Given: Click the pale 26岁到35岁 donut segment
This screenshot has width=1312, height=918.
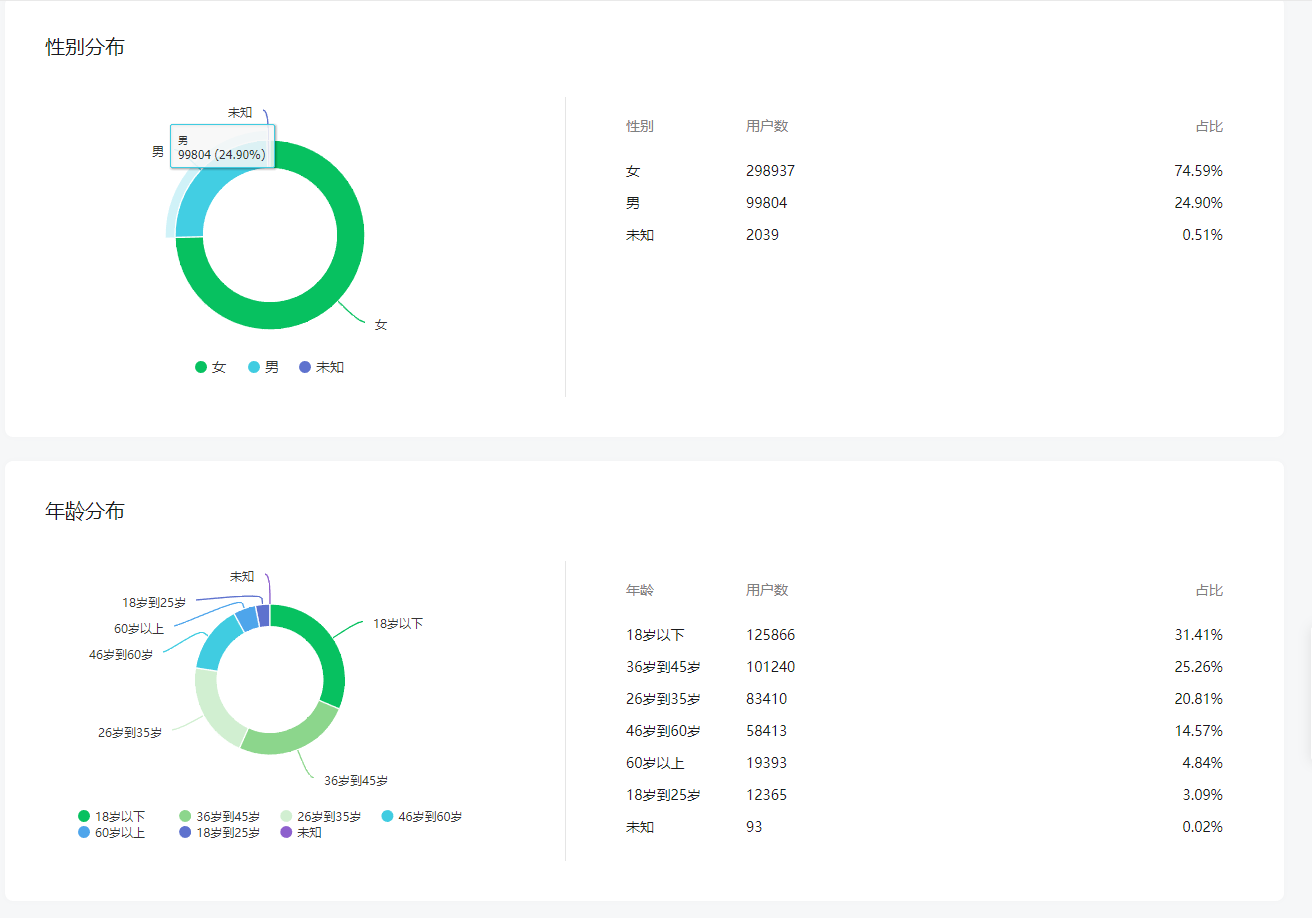Looking at the screenshot, I should pos(213,709).
